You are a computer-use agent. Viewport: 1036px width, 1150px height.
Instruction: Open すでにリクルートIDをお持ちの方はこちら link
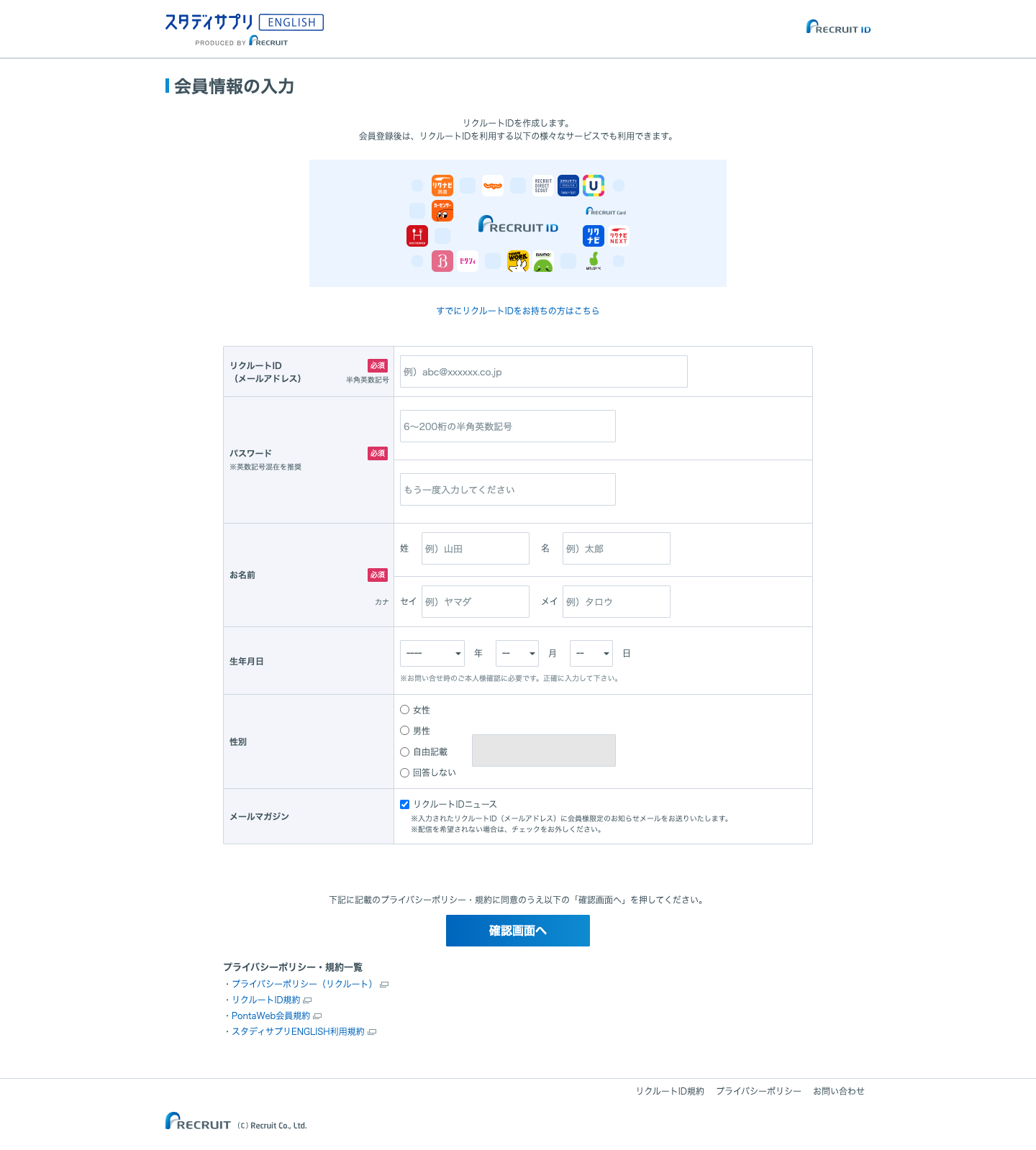pyautogui.click(x=518, y=311)
